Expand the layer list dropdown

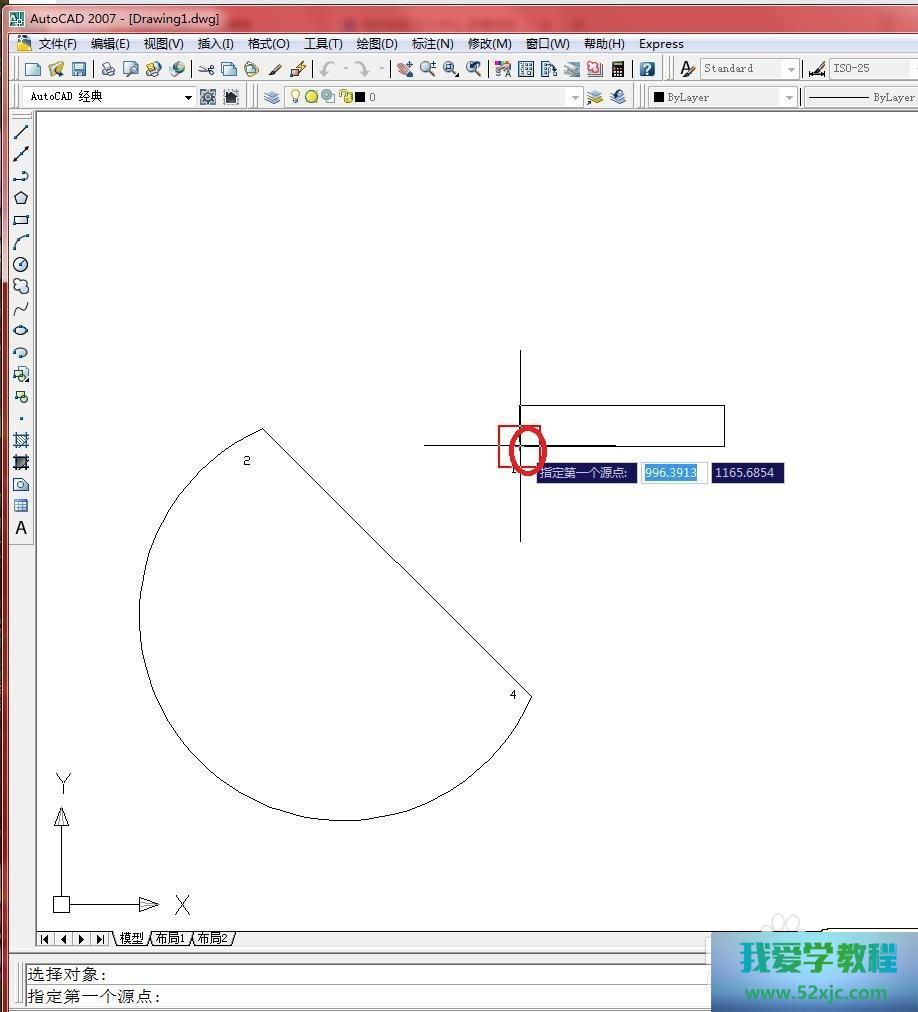coord(574,97)
